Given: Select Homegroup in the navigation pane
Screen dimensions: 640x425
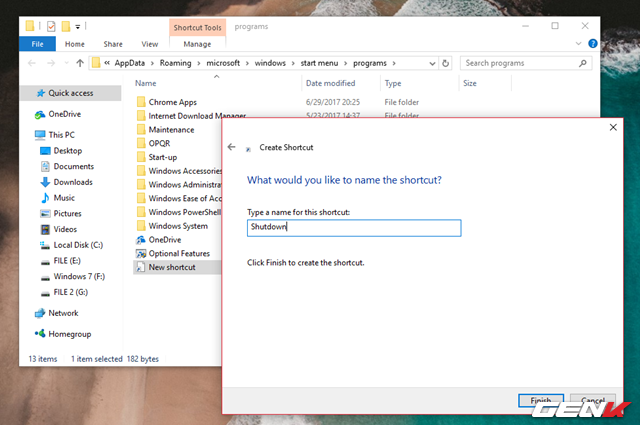Looking at the screenshot, I should point(69,334).
